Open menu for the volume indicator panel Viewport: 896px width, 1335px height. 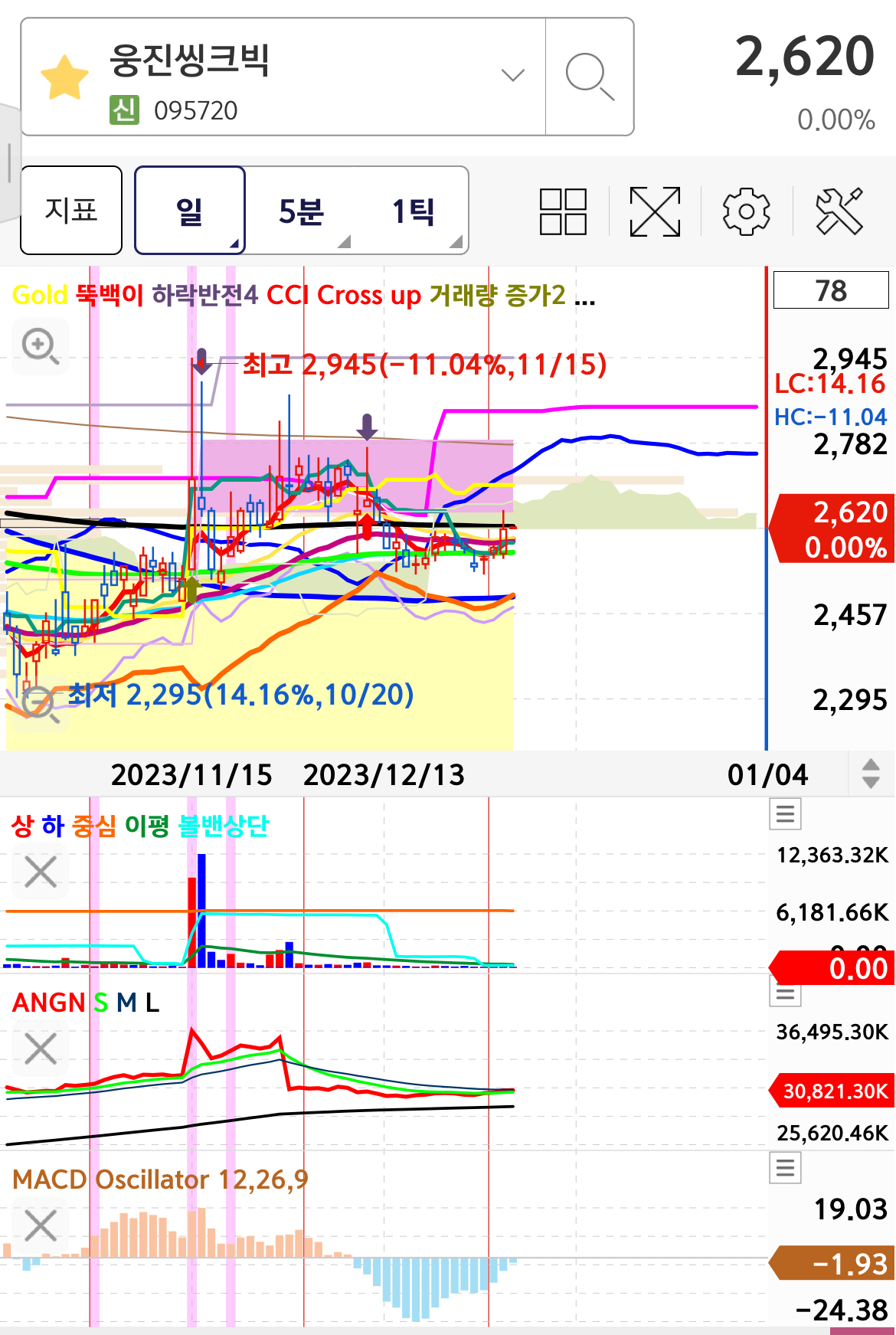[x=786, y=813]
